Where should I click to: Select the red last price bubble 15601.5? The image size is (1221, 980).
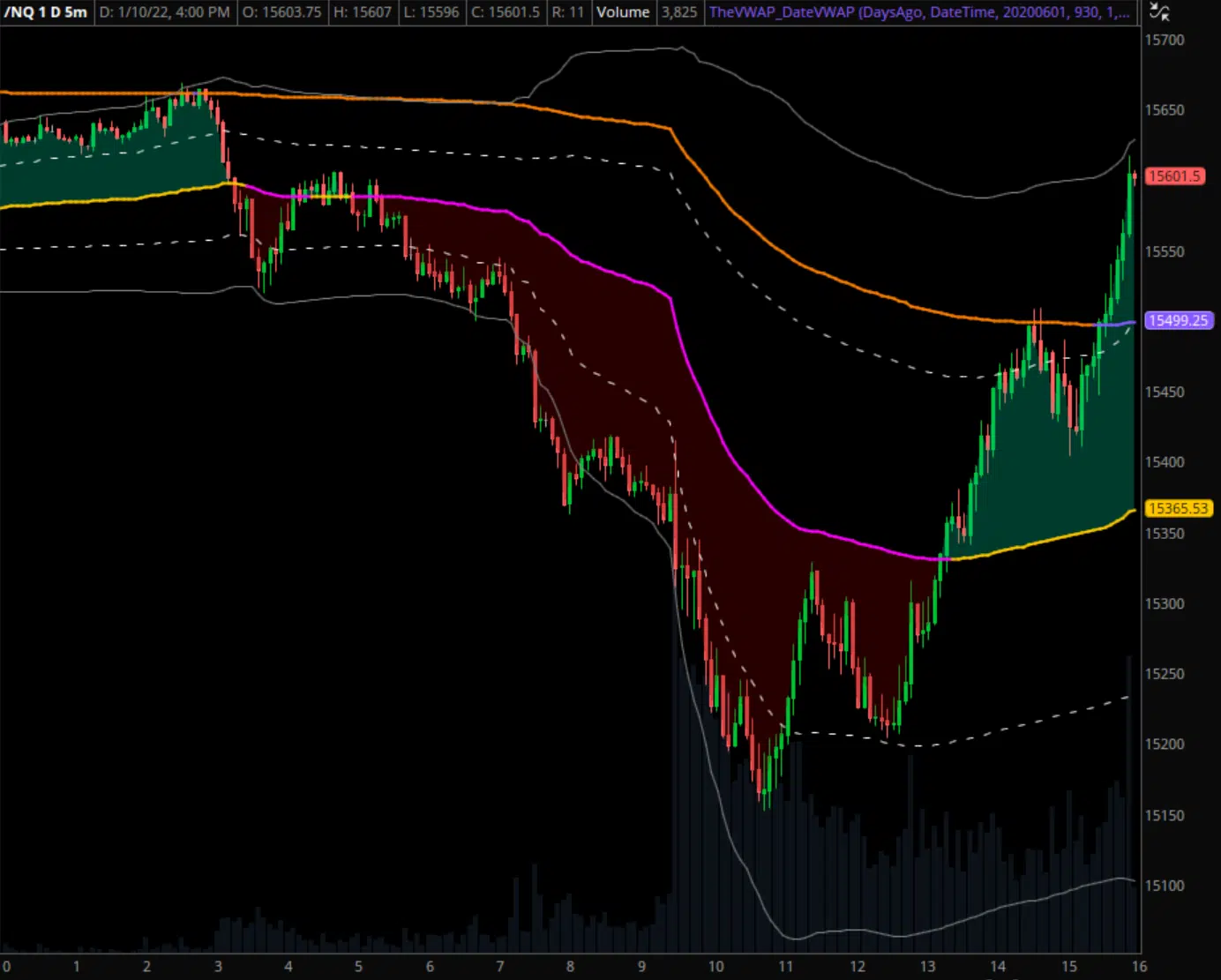1174,176
